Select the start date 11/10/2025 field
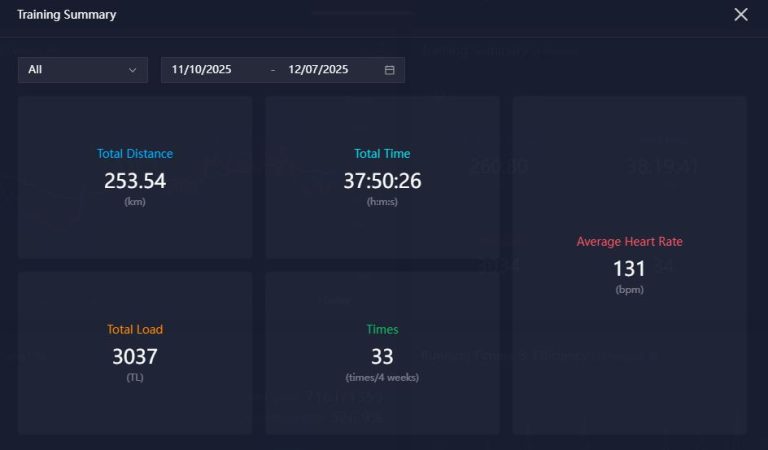The width and height of the screenshot is (768, 450). pyautogui.click(x=202, y=70)
